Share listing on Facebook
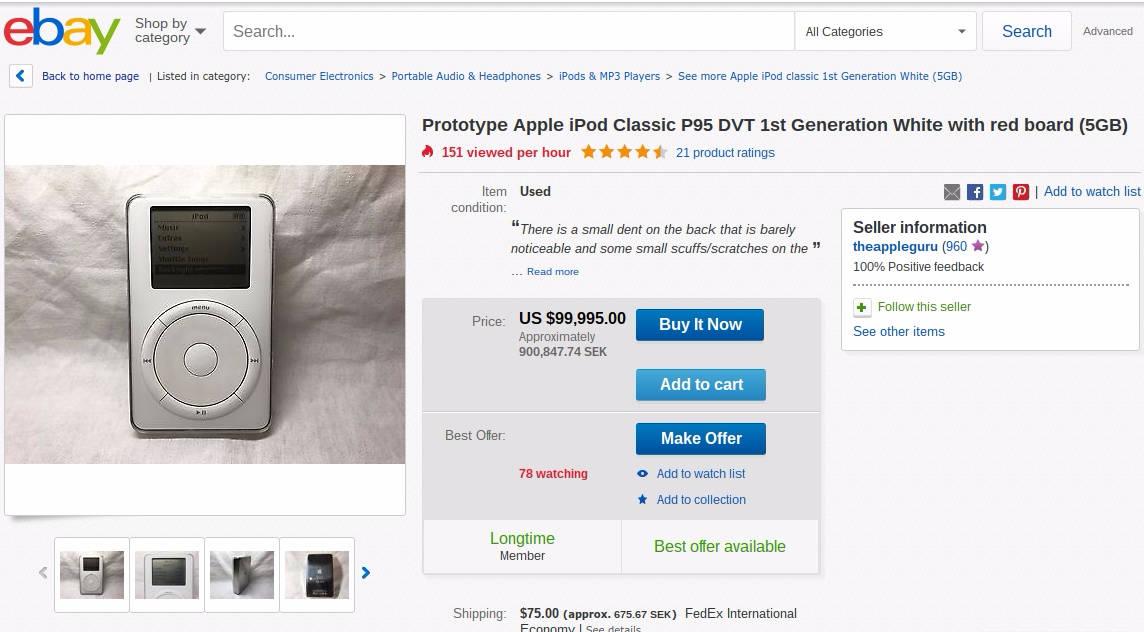 click(x=975, y=192)
